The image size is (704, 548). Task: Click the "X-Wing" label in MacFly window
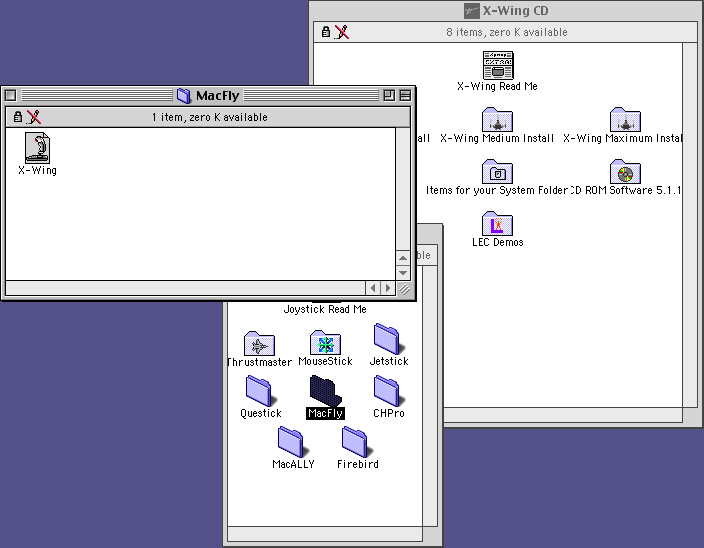coord(37,171)
